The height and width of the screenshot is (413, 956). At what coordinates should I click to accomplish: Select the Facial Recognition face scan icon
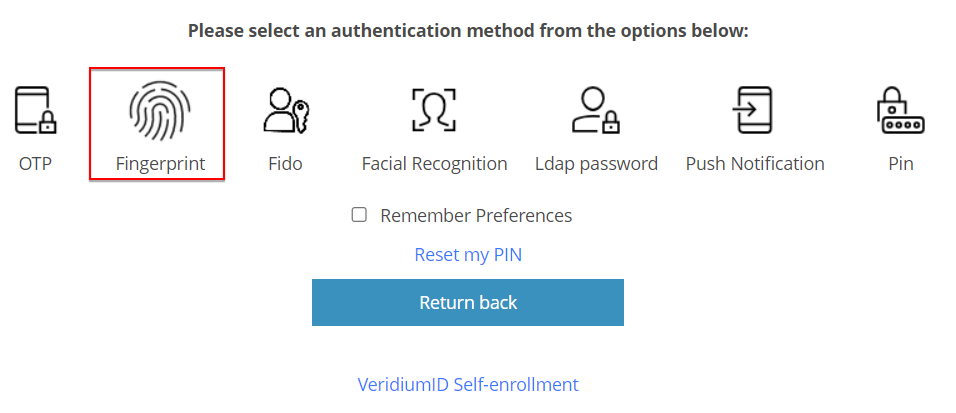click(434, 110)
